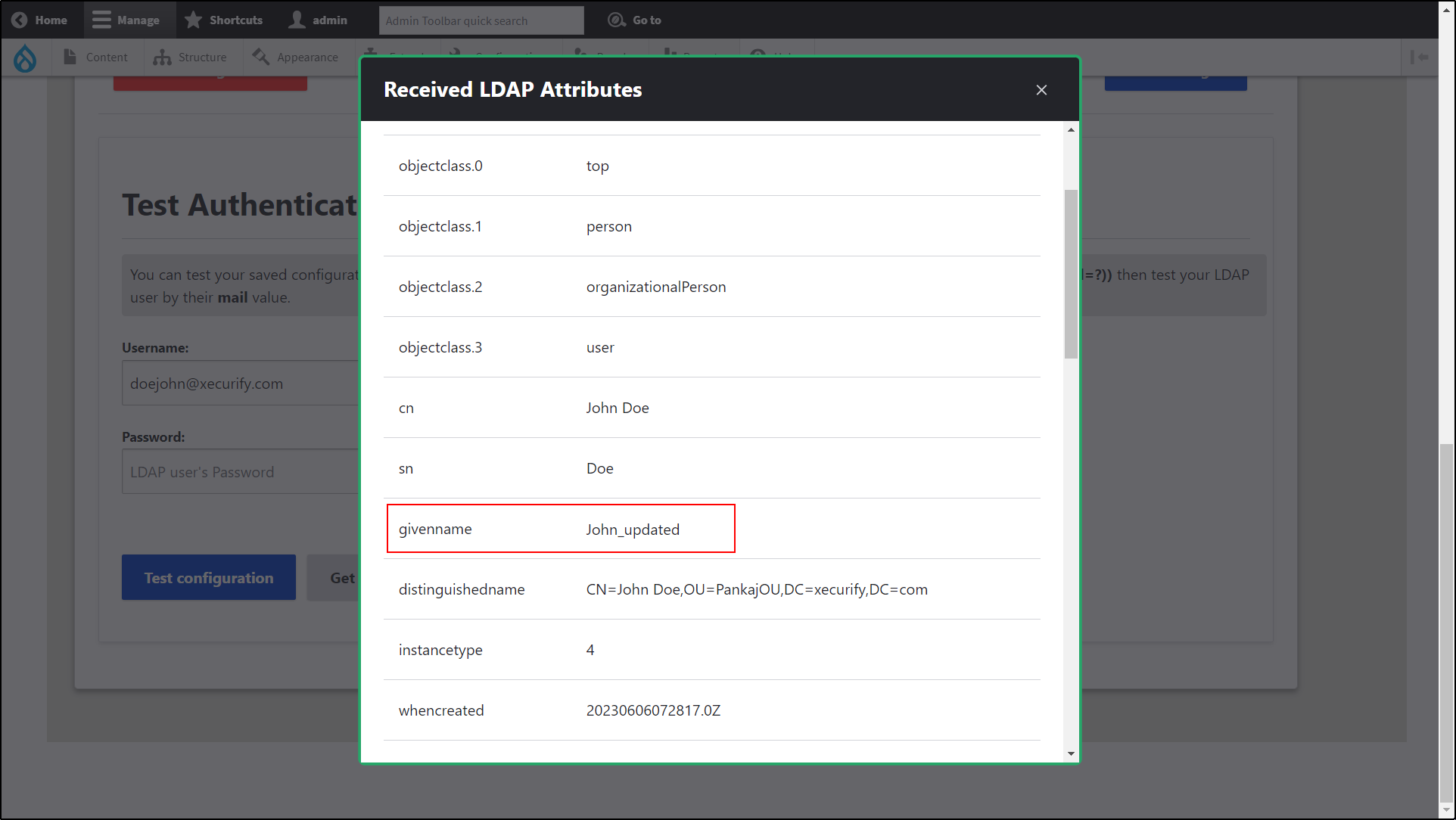Focus the Admin Toolbar quick search field

tap(481, 20)
